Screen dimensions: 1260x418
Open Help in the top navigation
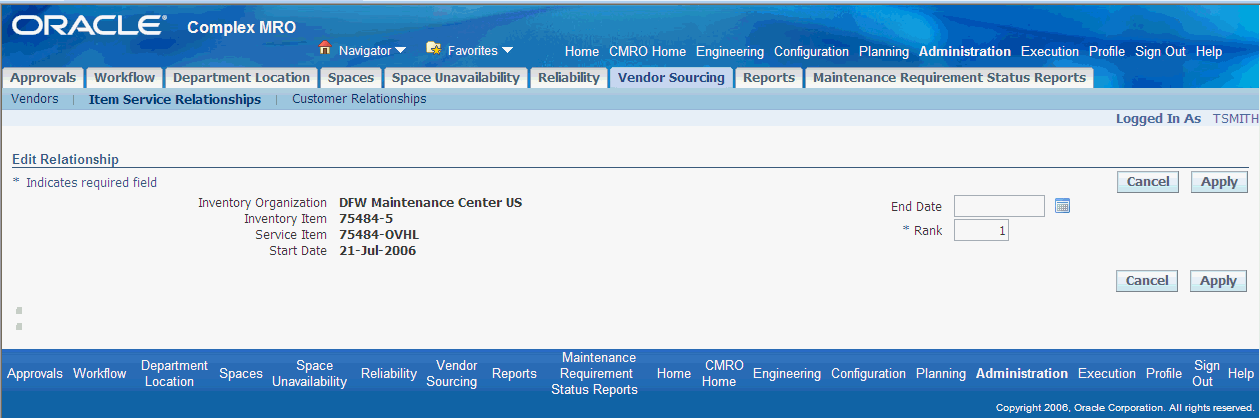coord(1209,51)
